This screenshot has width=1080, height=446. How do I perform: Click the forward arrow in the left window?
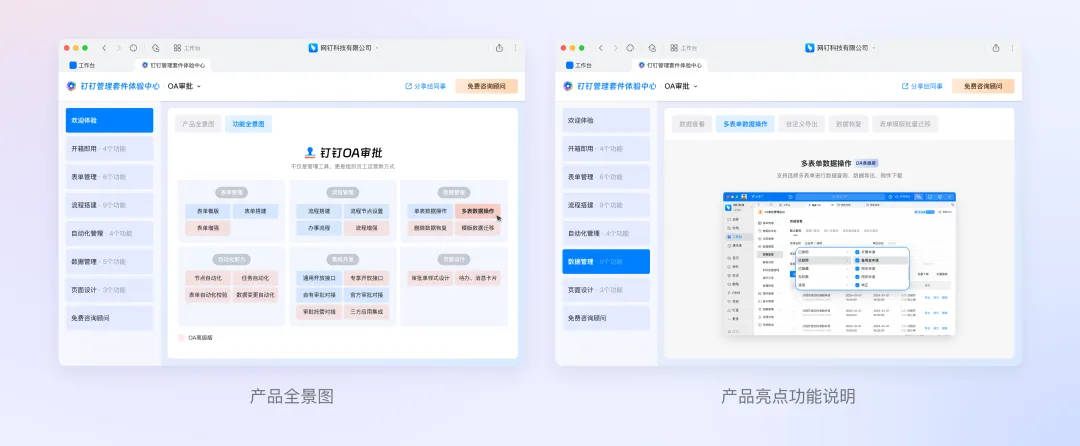[118, 48]
